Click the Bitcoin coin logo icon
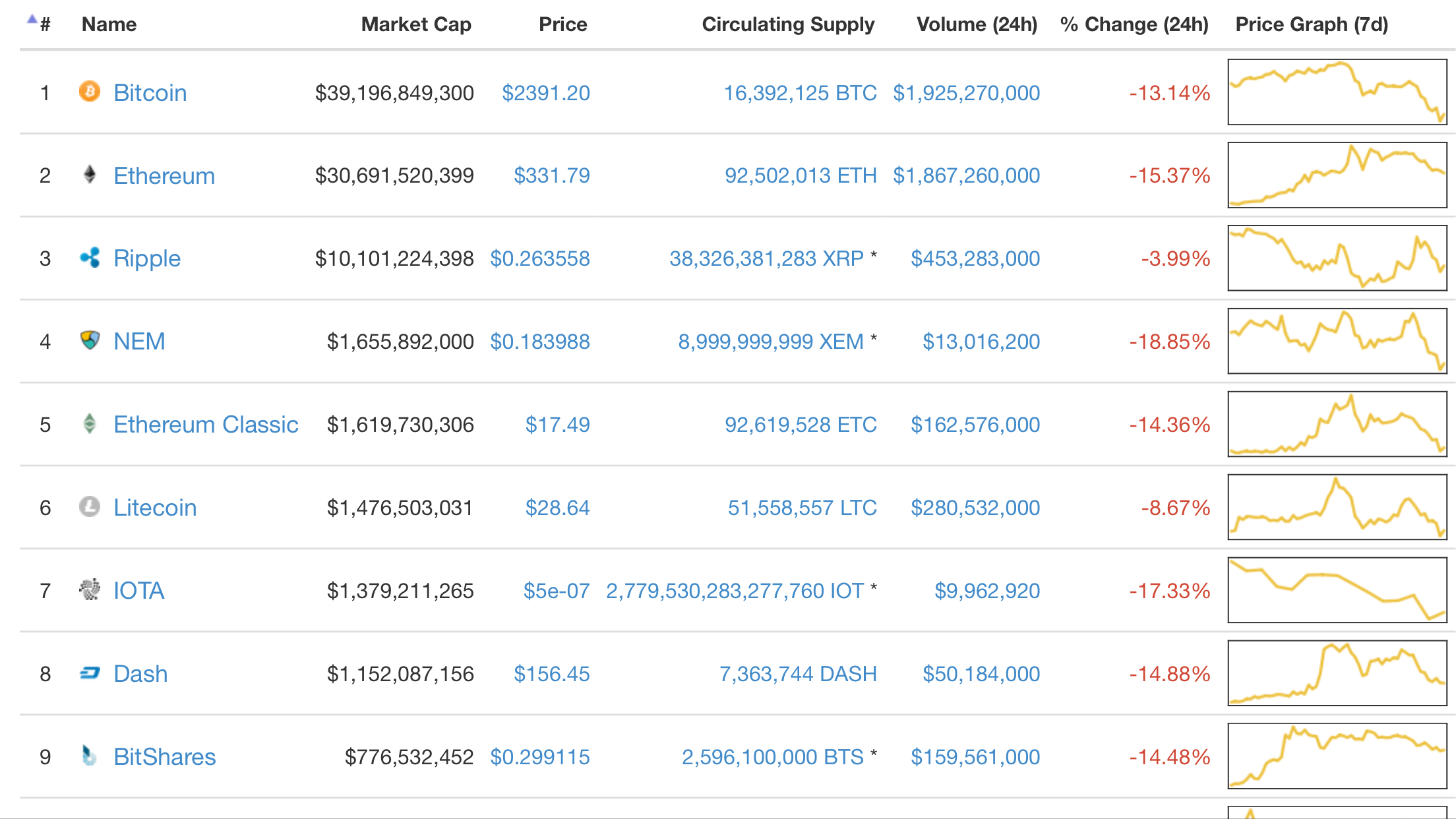The image size is (1456, 819). coord(90,91)
